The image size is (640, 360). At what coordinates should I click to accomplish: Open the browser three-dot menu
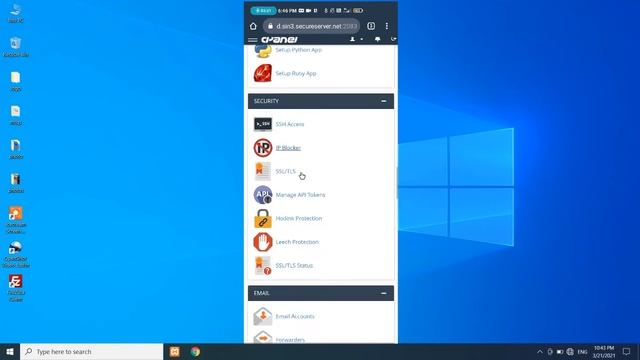click(x=387, y=26)
